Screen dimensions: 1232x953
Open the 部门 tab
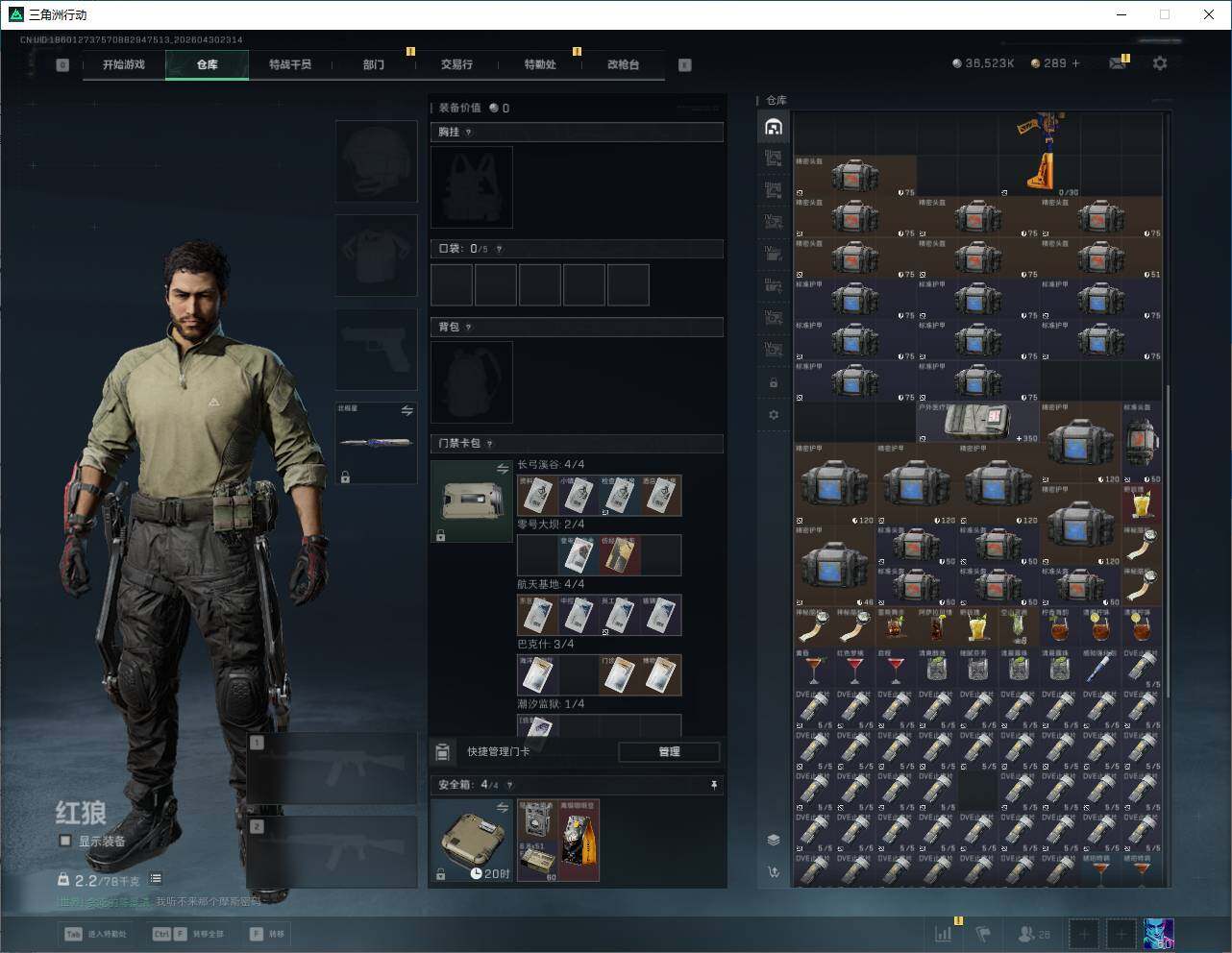(x=374, y=64)
